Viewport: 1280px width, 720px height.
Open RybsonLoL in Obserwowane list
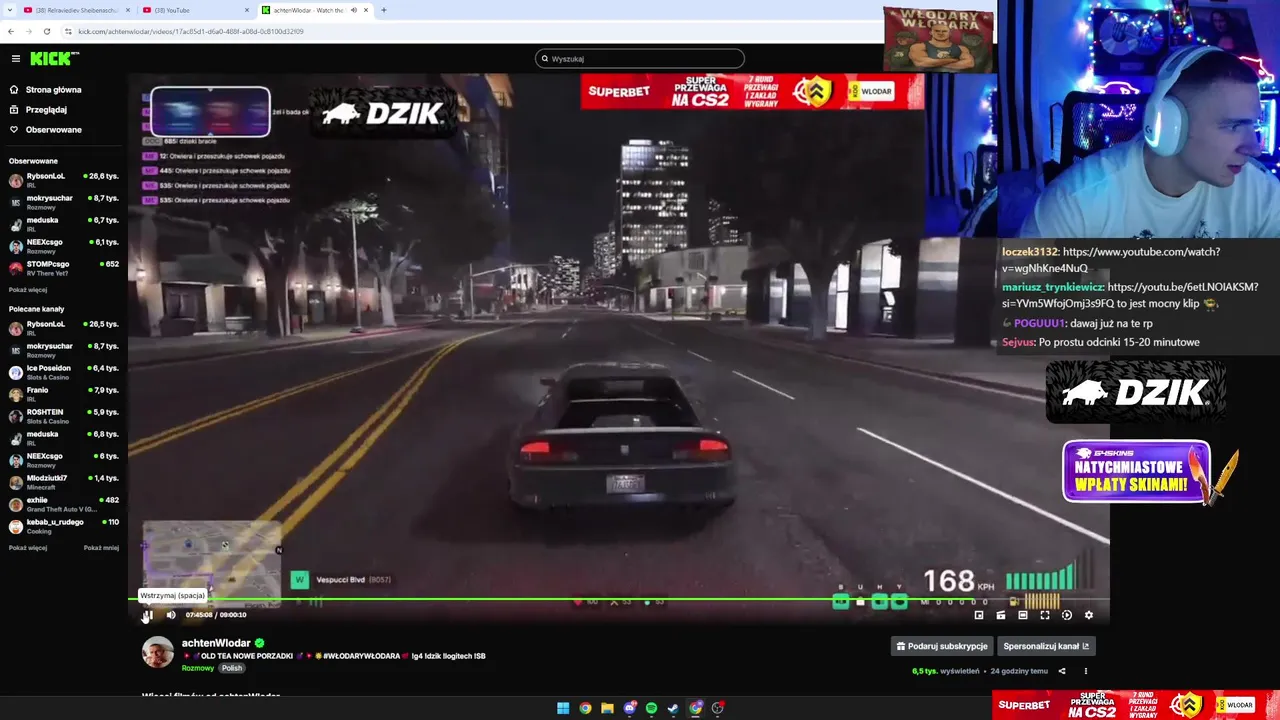pyautogui.click(x=64, y=180)
